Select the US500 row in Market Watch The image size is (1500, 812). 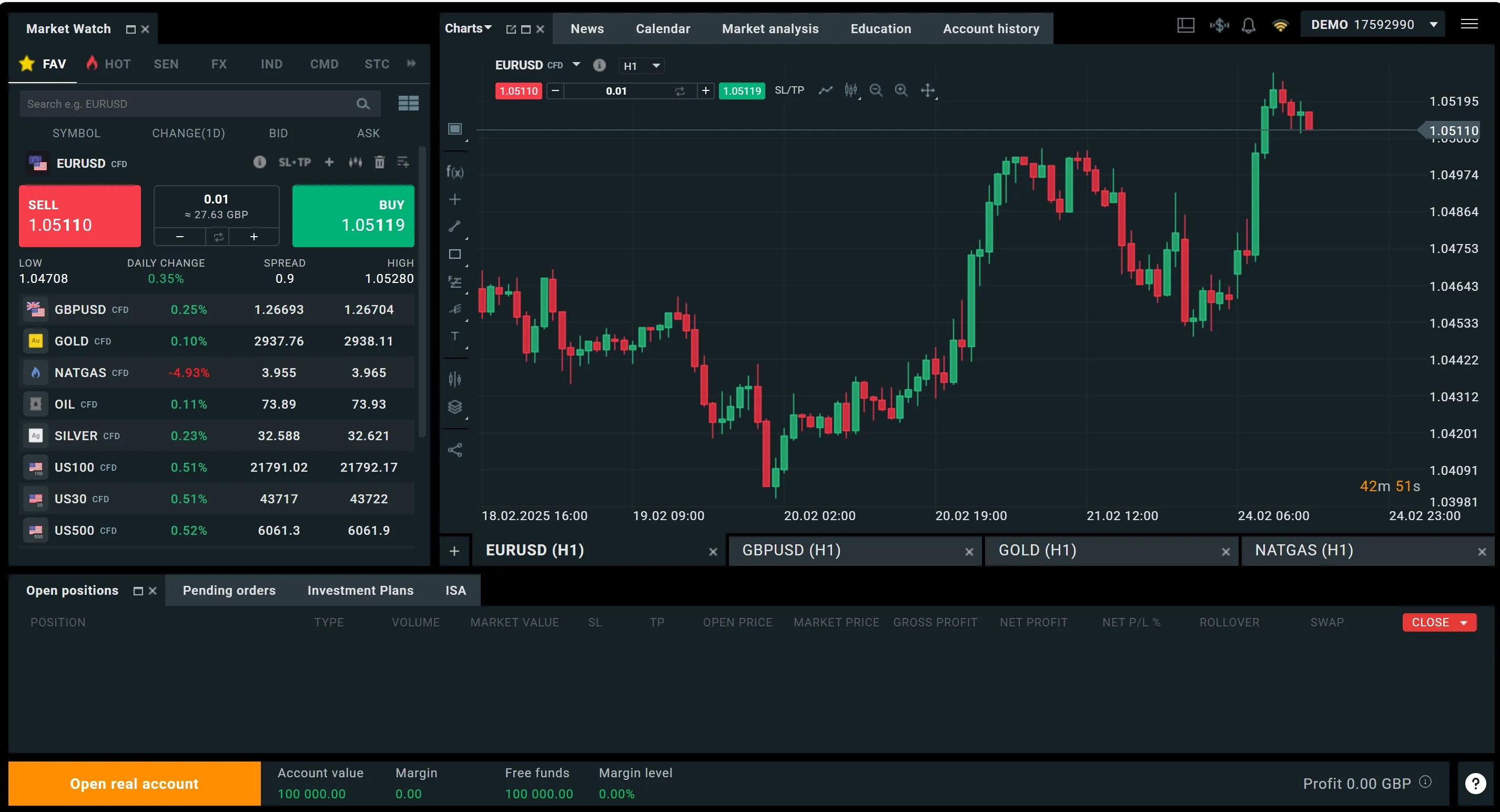(x=217, y=530)
